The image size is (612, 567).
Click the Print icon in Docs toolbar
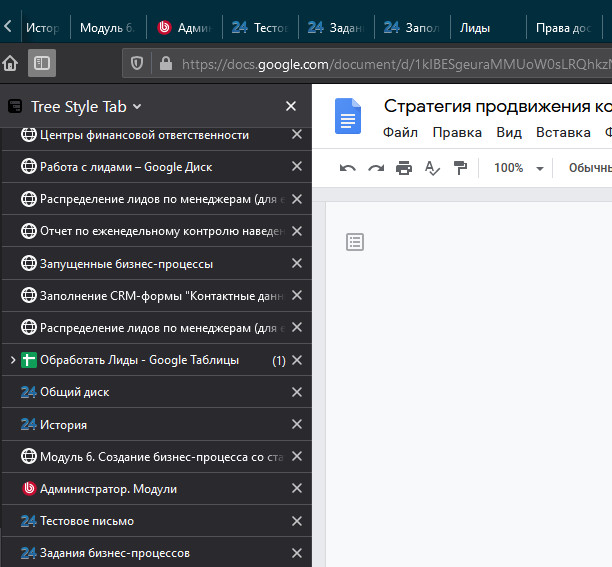404,168
